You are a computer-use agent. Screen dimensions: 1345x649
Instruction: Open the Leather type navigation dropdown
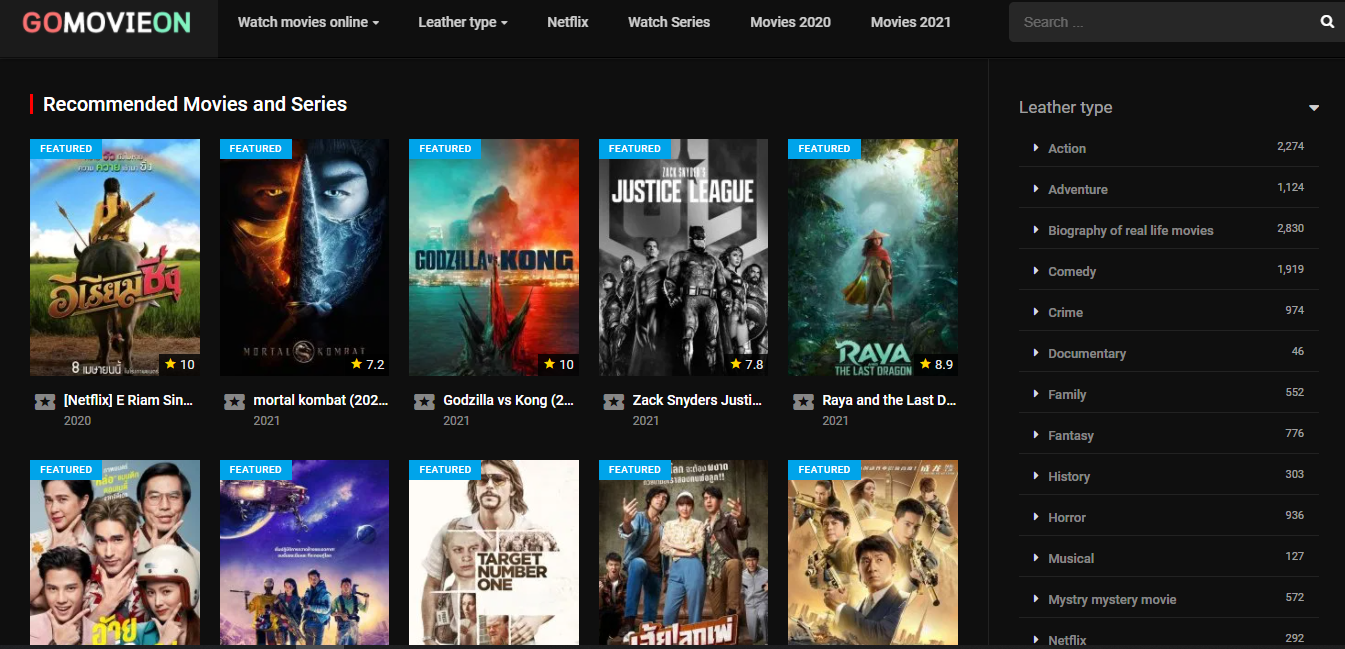click(x=462, y=22)
